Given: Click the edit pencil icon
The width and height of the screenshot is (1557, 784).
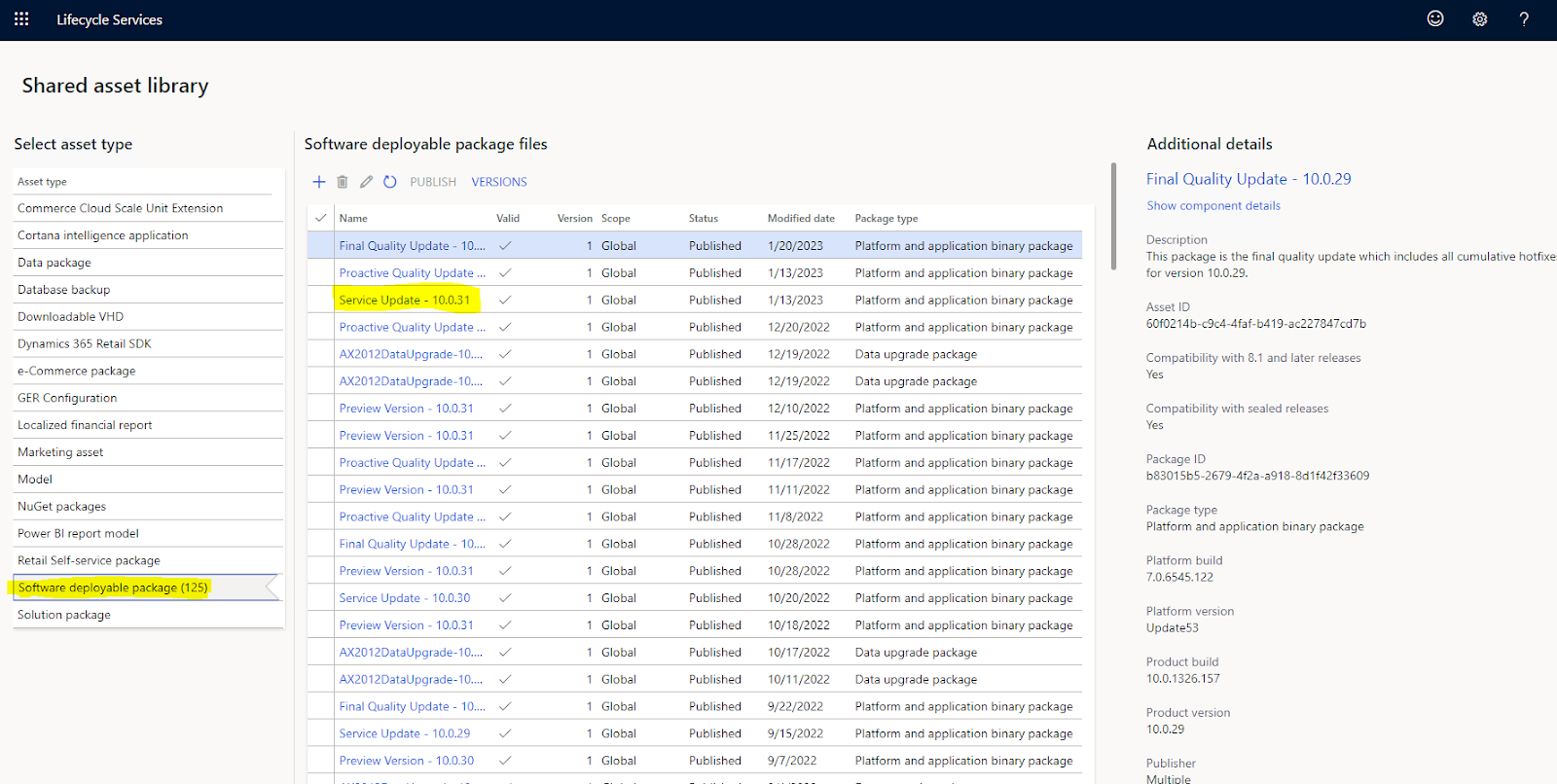Looking at the screenshot, I should coord(366,182).
